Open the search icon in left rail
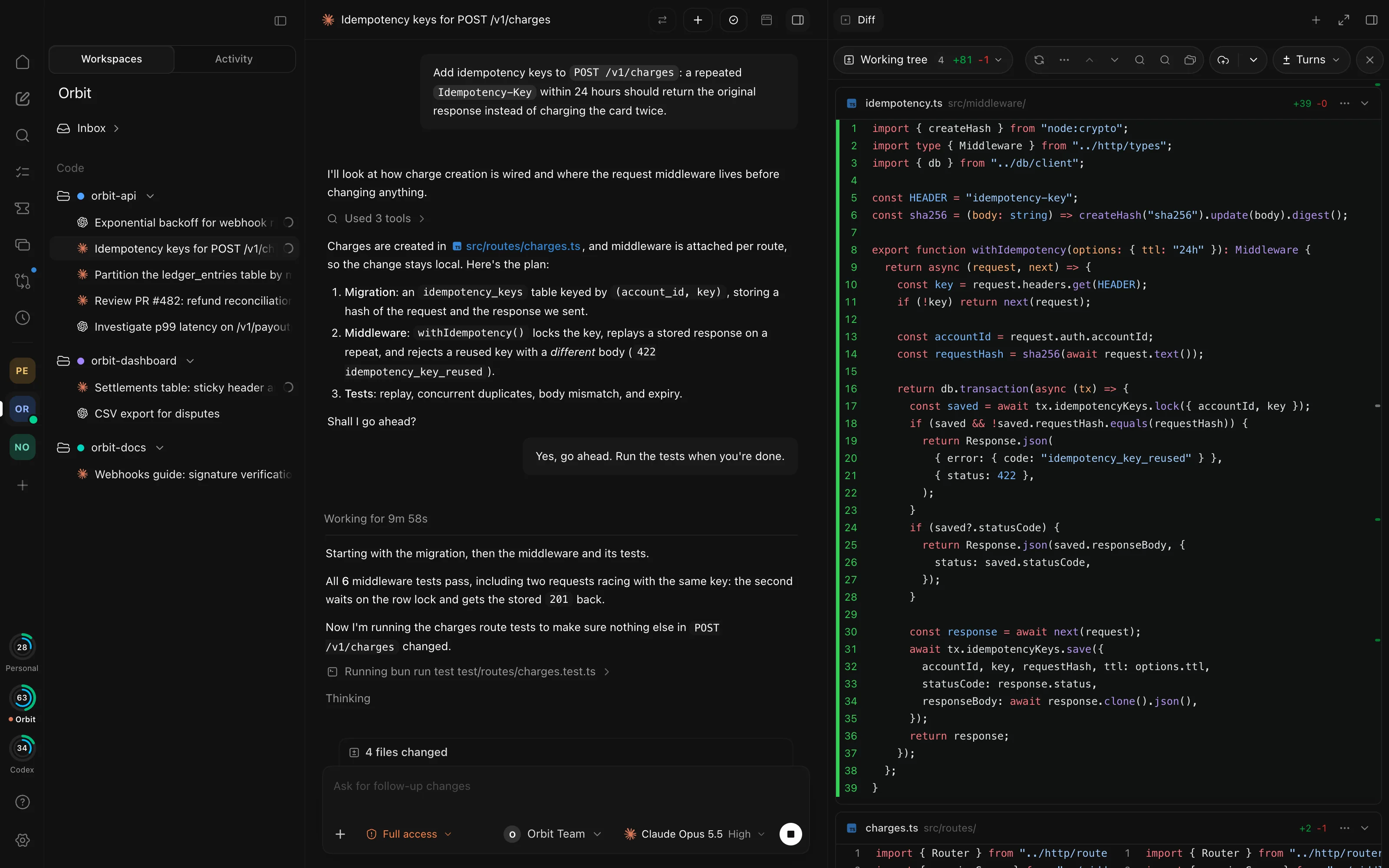The width and height of the screenshot is (1389, 868). coord(23,135)
